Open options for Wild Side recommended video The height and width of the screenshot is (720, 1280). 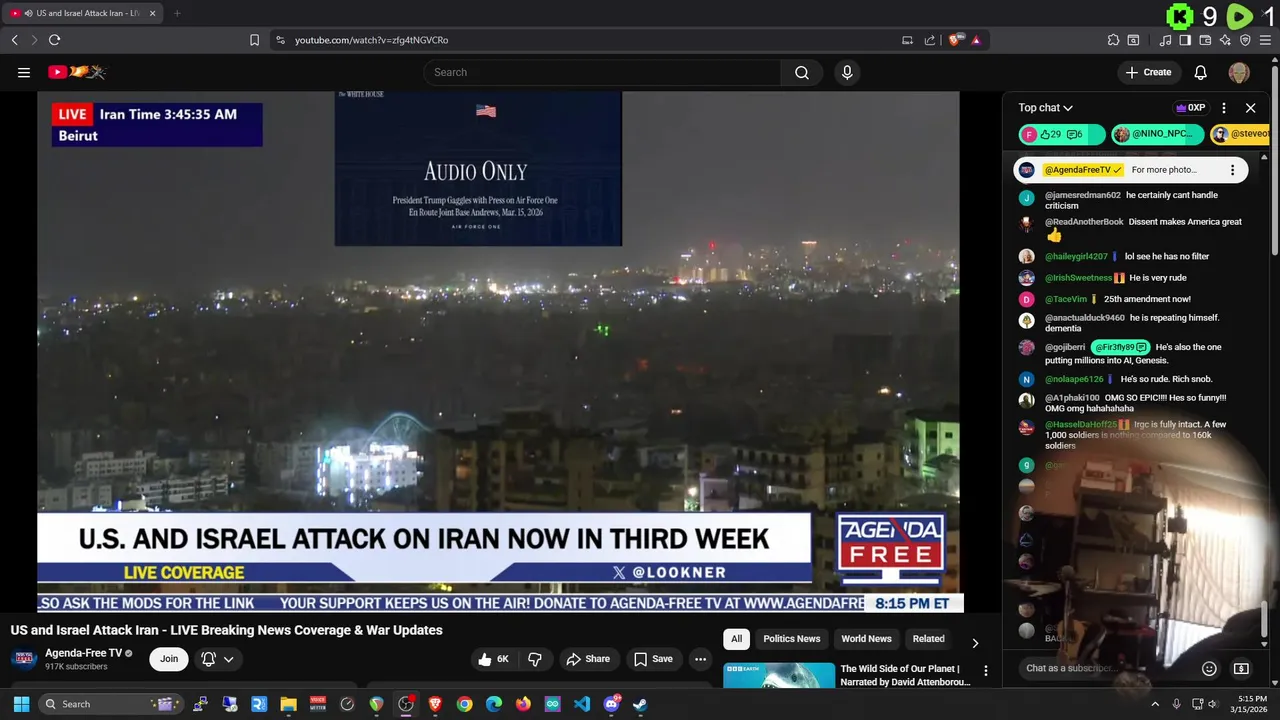tap(985, 671)
